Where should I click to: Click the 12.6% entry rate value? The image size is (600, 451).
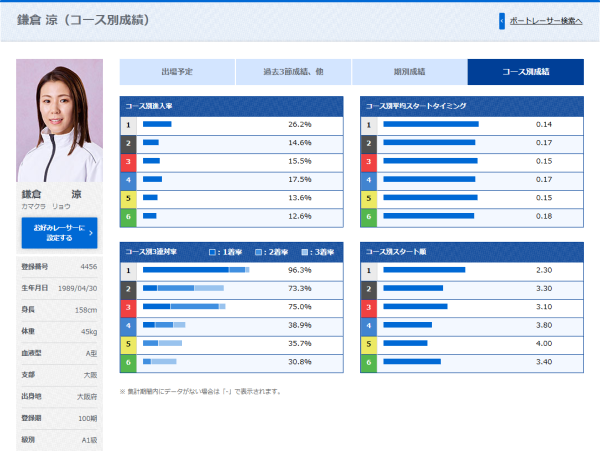coord(300,217)
